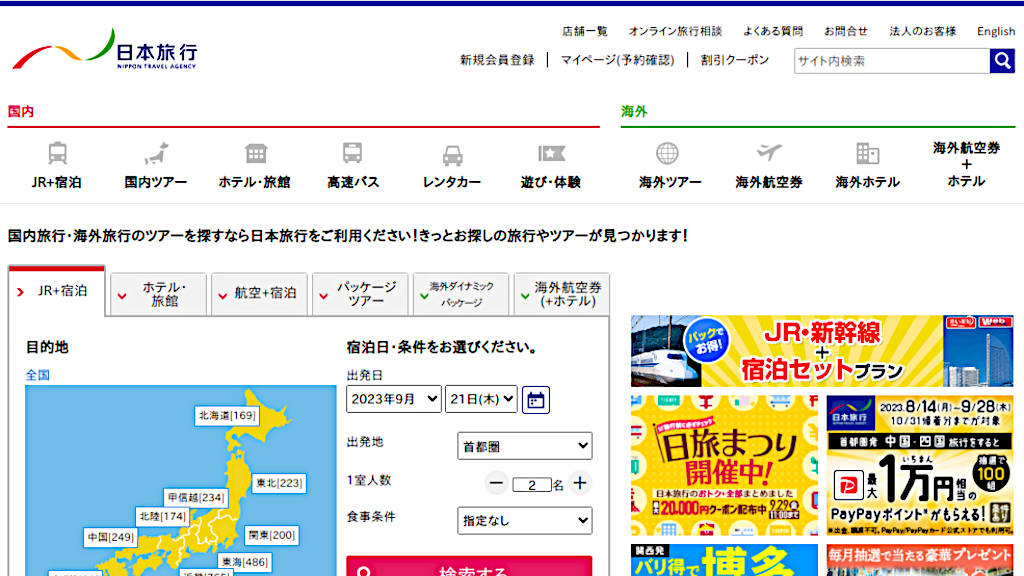Select 北陸[174] on the map
Screen dimensions: 1024x576
(163, 517)
